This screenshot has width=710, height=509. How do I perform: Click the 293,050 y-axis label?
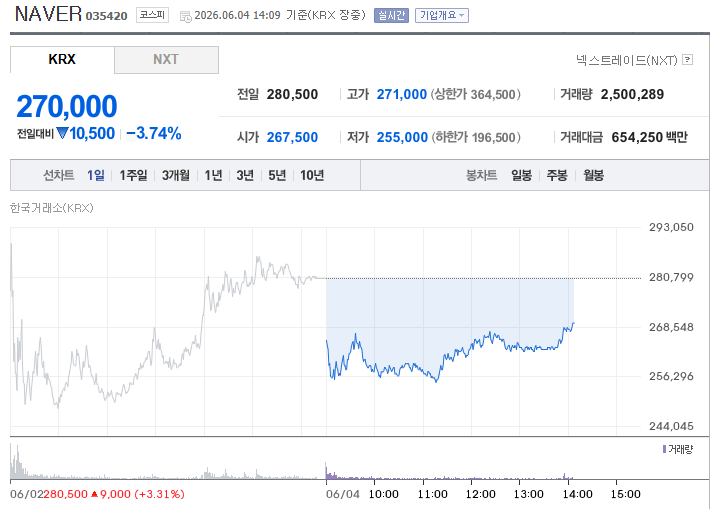point(671,227)
